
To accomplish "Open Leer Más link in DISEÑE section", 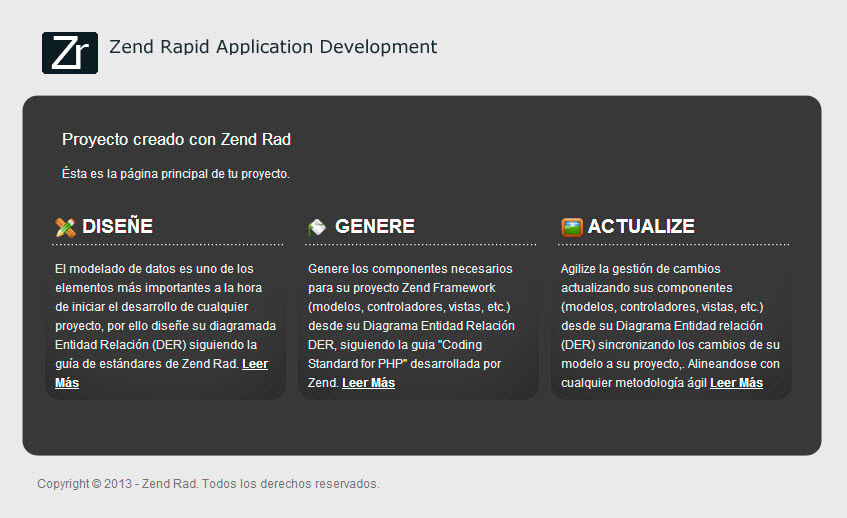I will (x=254, y=364).
